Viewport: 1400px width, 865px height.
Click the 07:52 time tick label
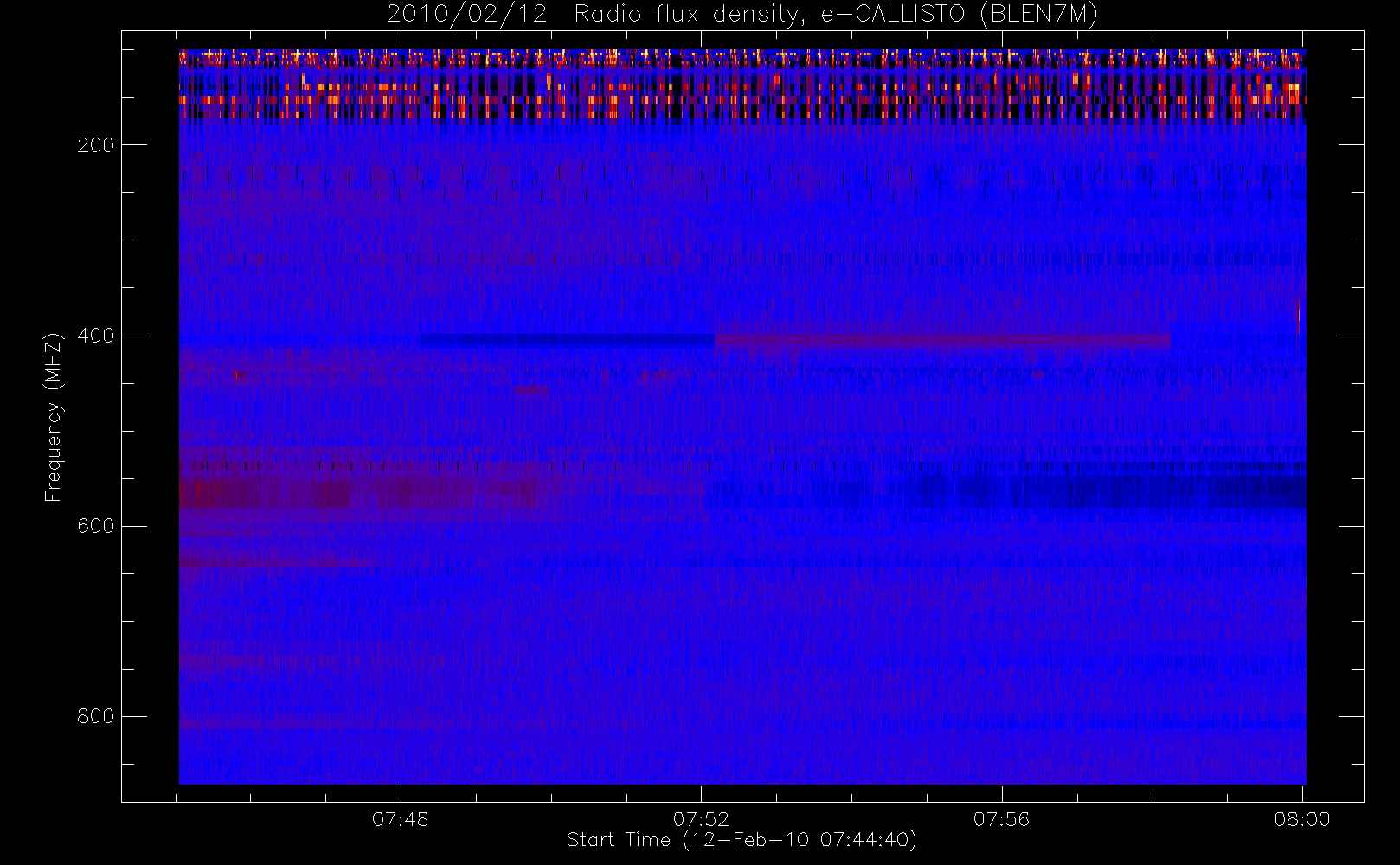tap(701, 819)
